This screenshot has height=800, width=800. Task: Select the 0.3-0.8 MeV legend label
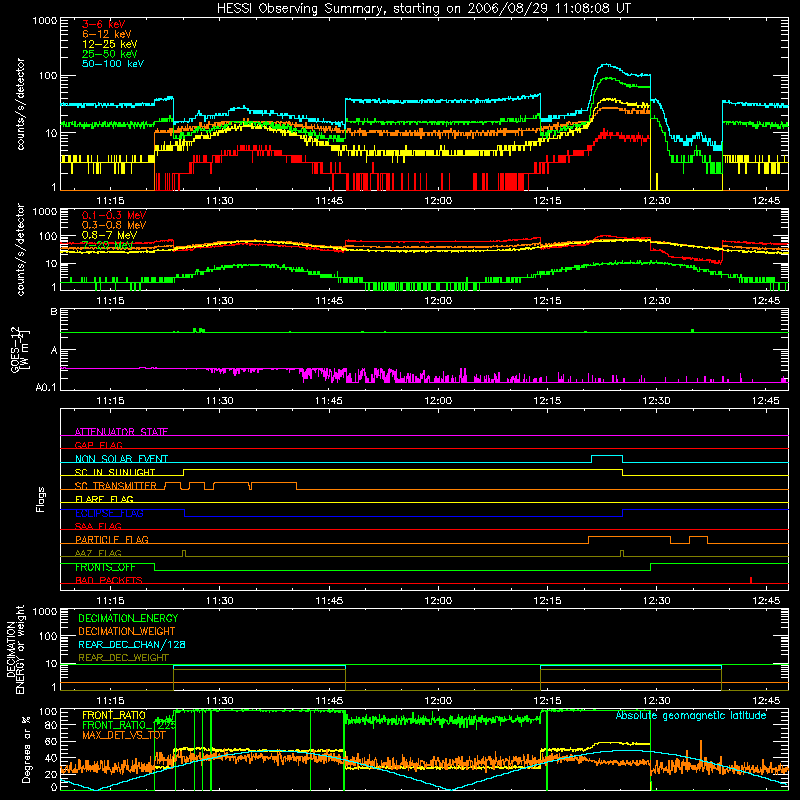[114, 225]
